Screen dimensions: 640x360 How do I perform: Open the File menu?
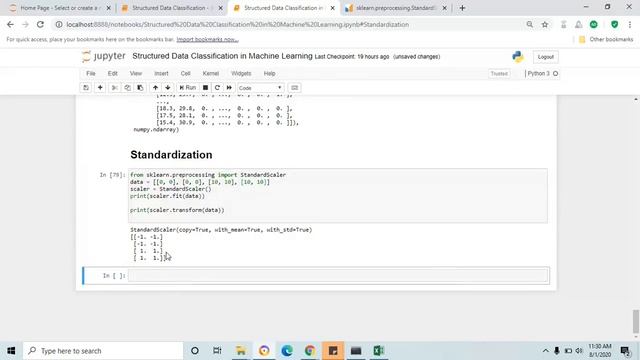[x=91, y=73]
